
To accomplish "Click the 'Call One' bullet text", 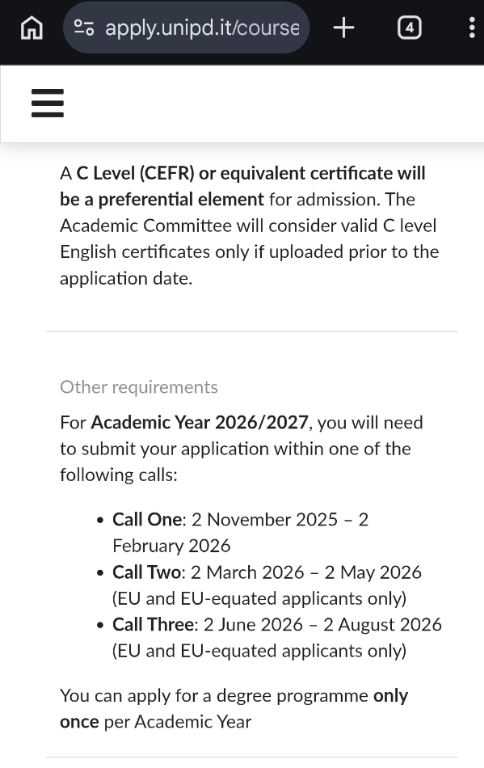I will click(x=147, y=519).
